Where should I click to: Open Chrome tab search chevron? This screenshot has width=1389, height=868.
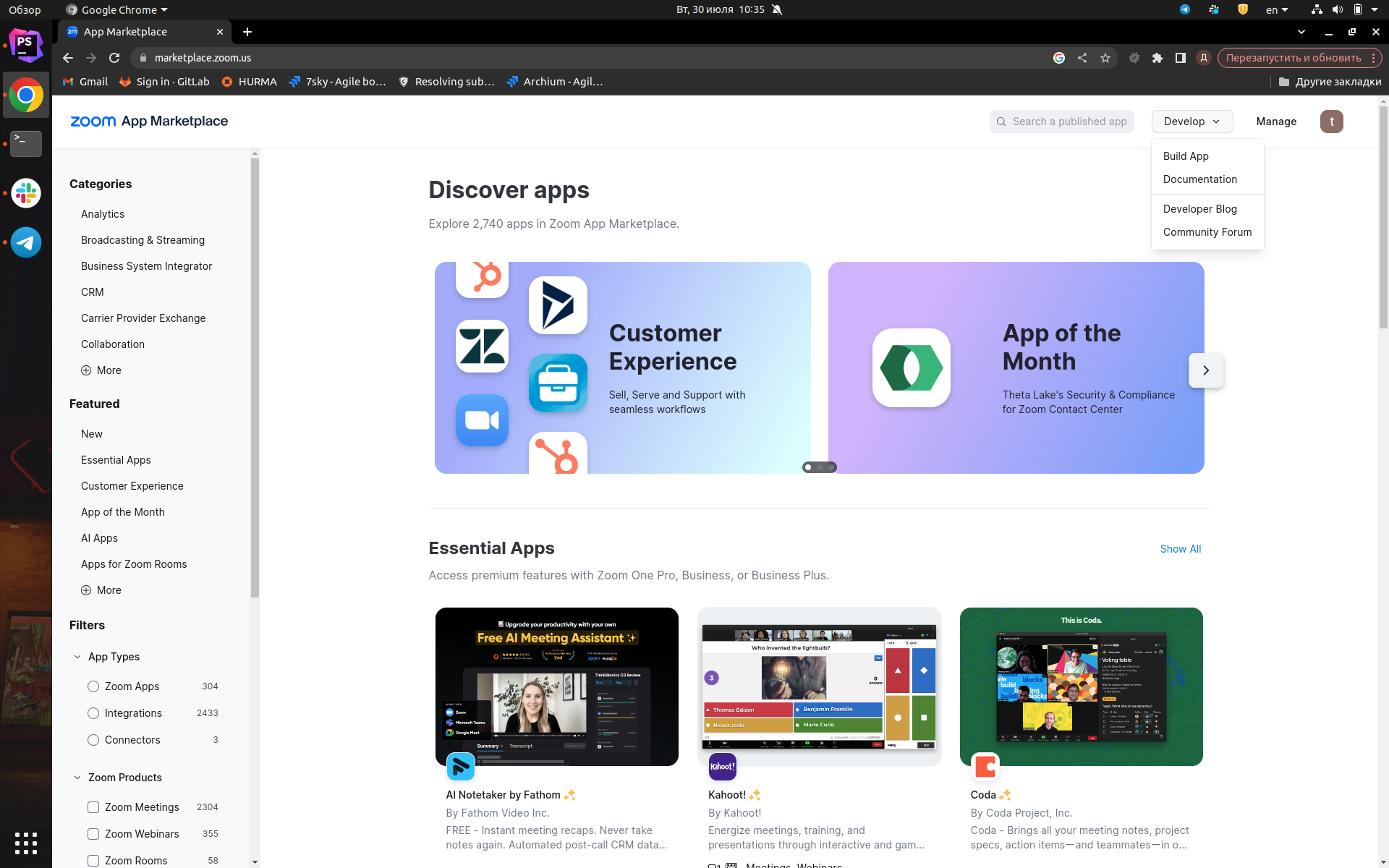(1301, 32)
